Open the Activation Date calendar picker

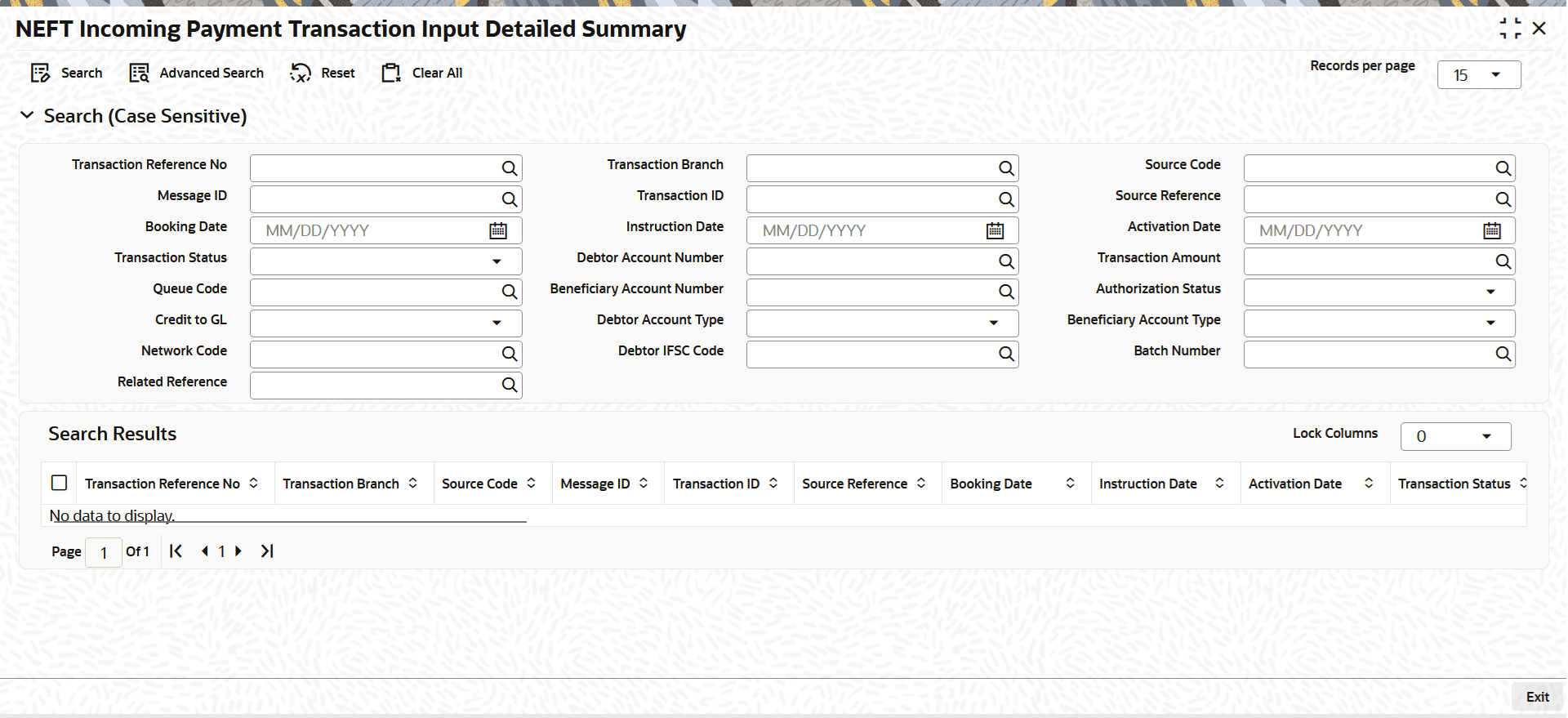click(1492, 230)
